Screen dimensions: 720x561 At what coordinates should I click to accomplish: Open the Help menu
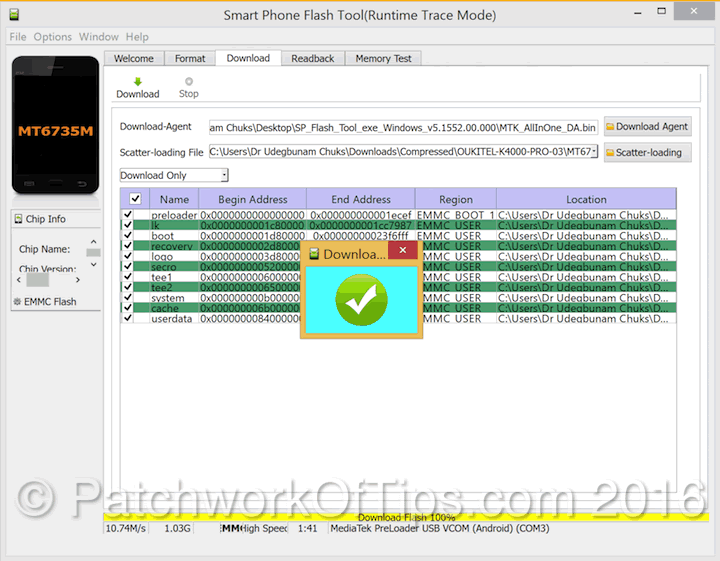(137, 37)
